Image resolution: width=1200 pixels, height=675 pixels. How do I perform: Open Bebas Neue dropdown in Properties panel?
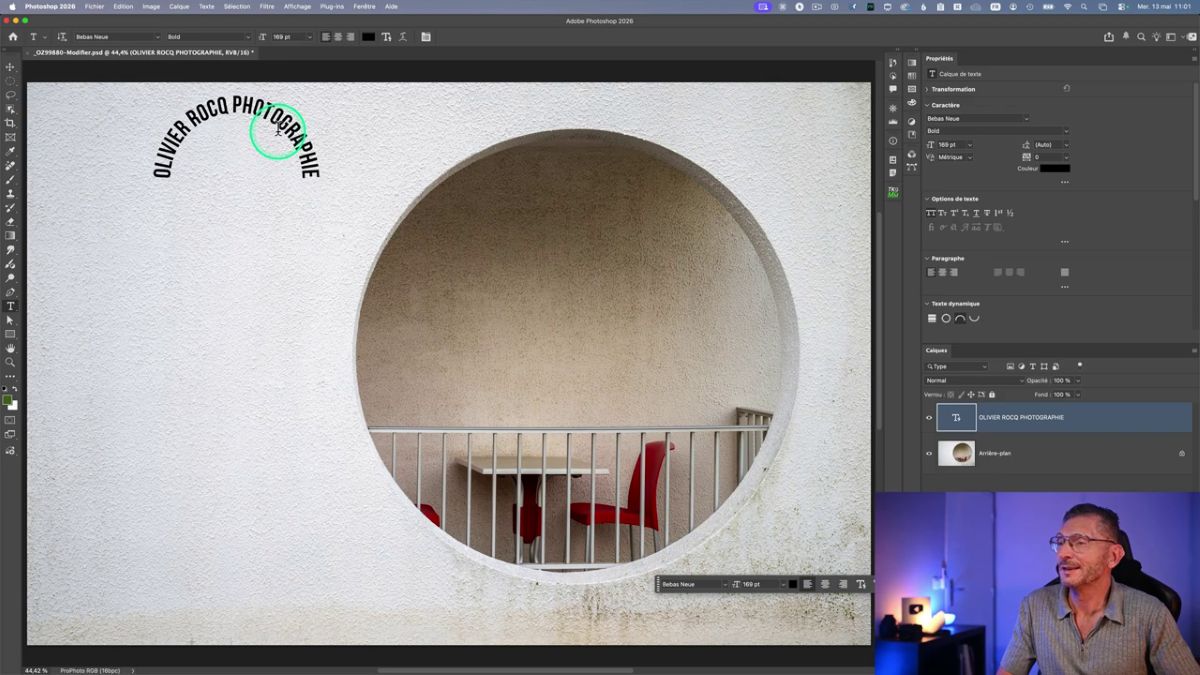[x=977, y=119]
